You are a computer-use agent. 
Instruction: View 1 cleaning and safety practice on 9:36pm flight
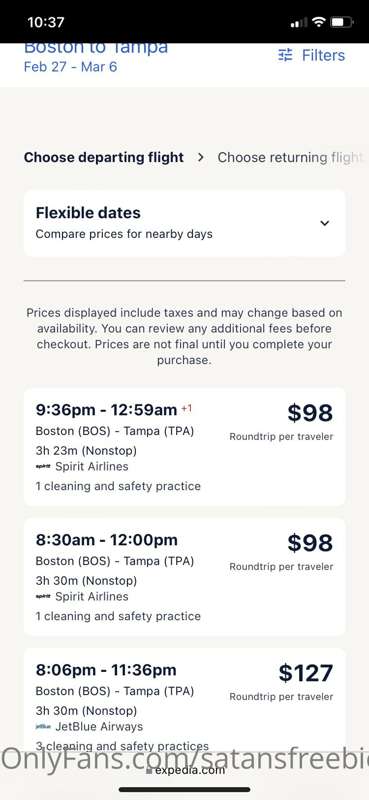coord(118,486)
